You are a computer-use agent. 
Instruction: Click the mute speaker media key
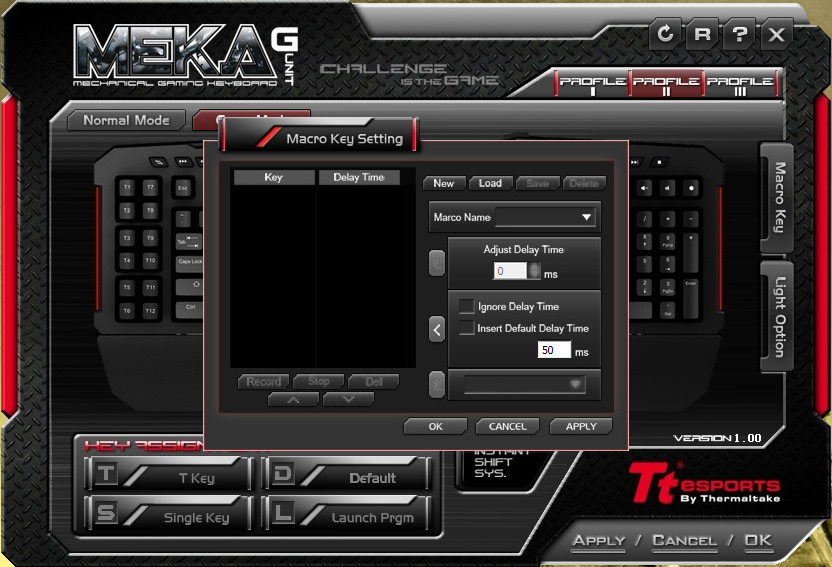668,188
